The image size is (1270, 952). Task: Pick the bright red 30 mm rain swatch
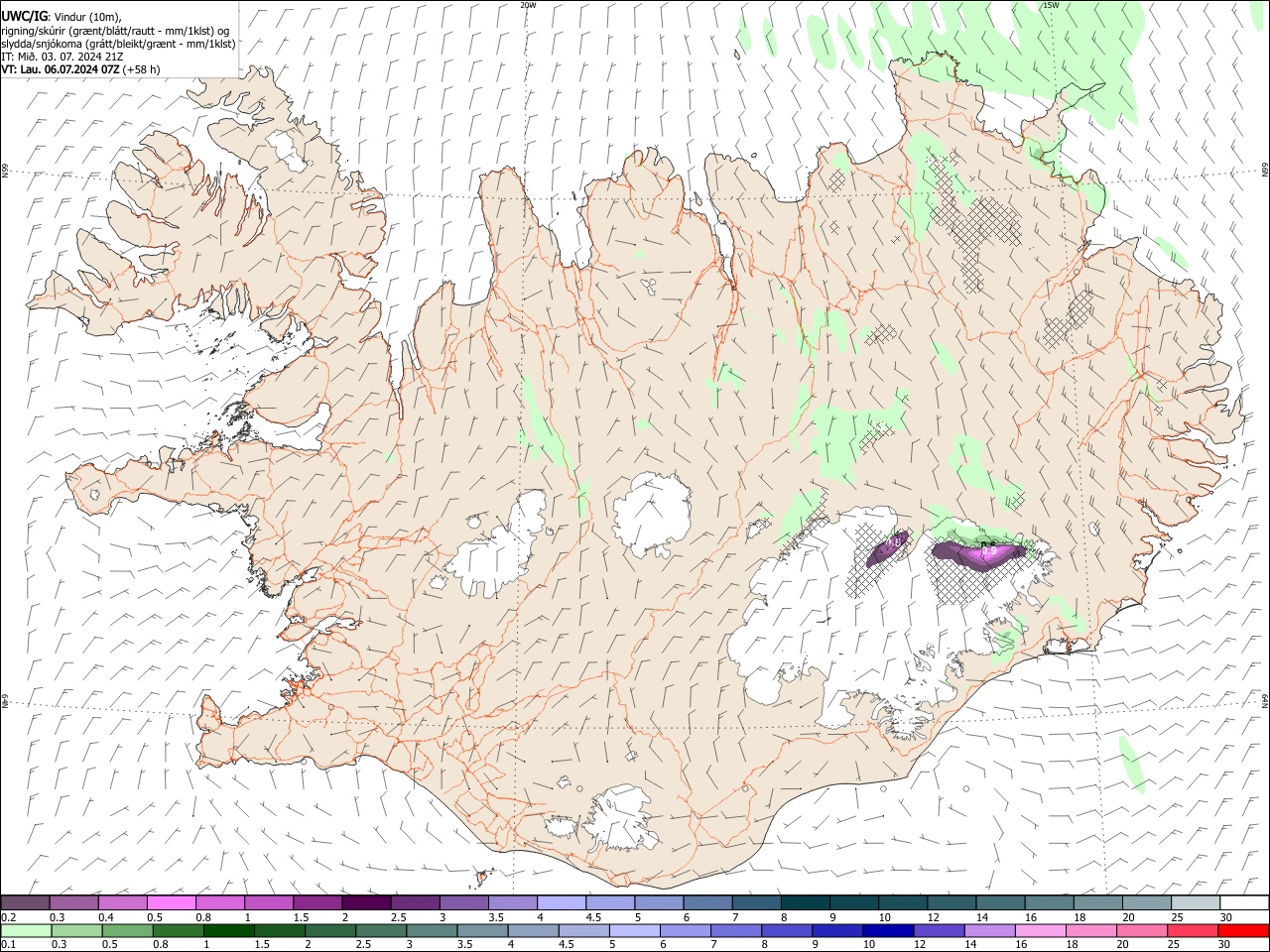(x=1244, y=930)
